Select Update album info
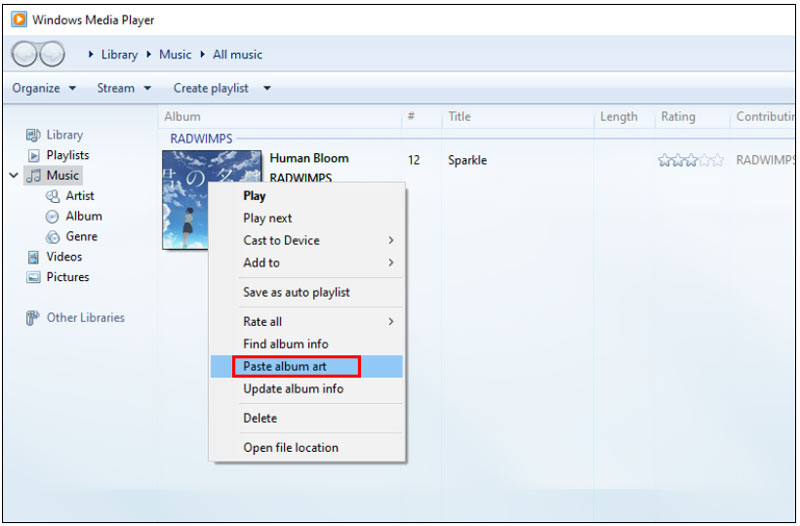 pyautogui.click(x=307, y=389)
